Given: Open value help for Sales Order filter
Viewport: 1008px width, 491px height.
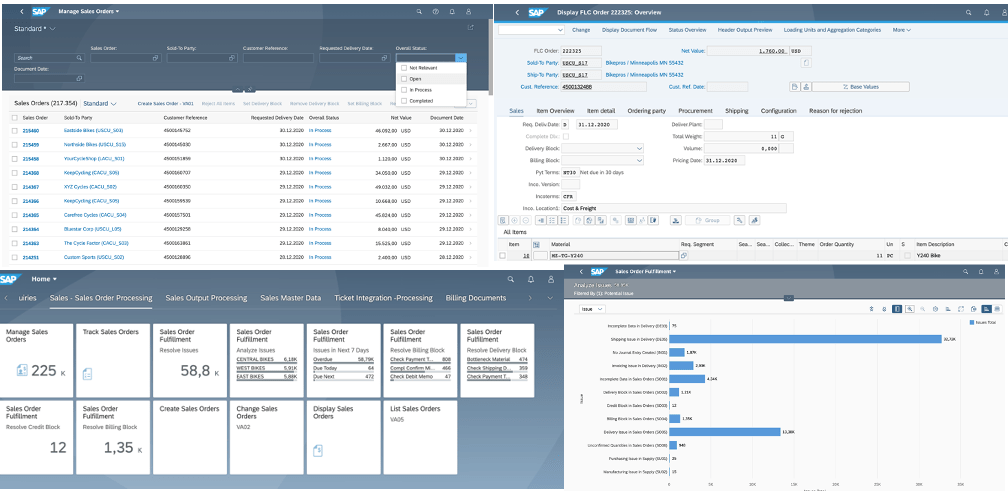Looking at the screenshot, I should click(x=155, y=58).
